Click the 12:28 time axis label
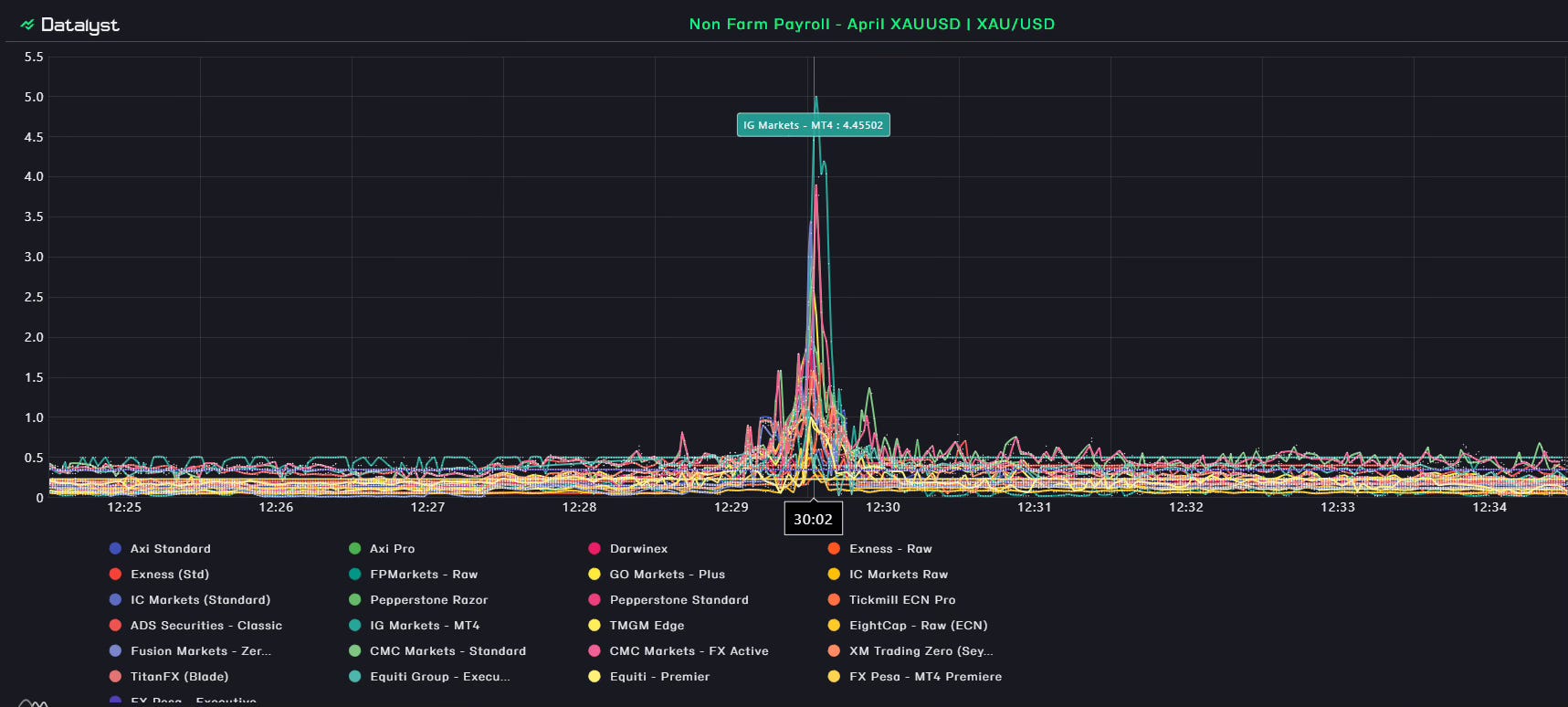 pos(579,507)
